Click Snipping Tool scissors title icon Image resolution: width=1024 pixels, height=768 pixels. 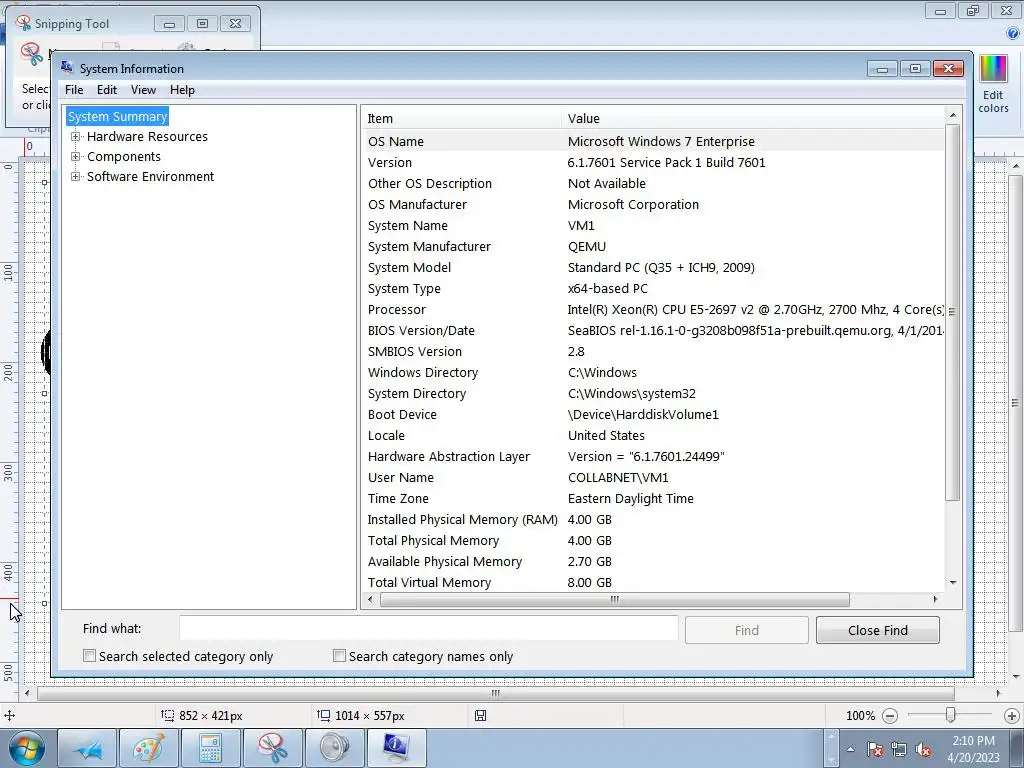(x=24, y=23)
